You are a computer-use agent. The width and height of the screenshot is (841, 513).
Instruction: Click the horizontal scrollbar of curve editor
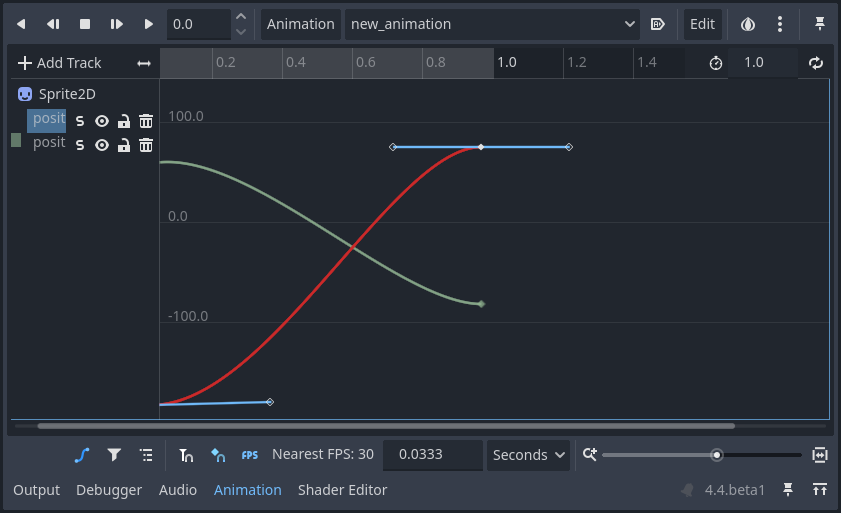click(386, 426)
